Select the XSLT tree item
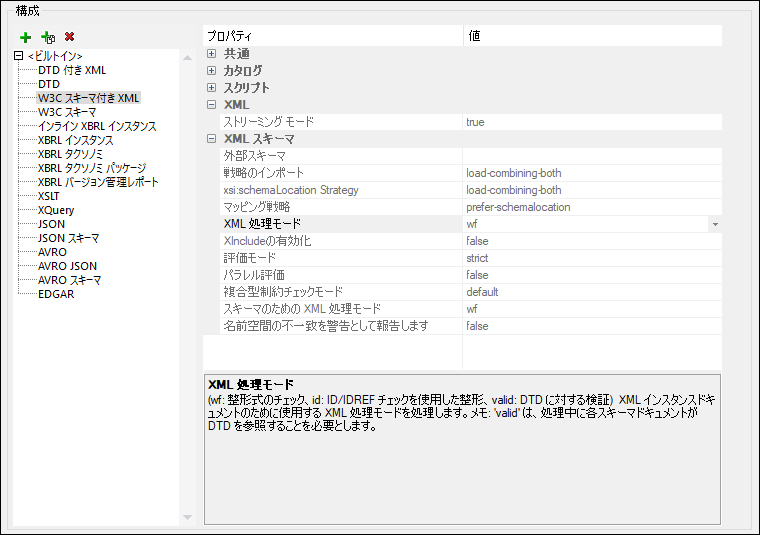Screen dimensions: 760x535 click(x=48, y=196)
